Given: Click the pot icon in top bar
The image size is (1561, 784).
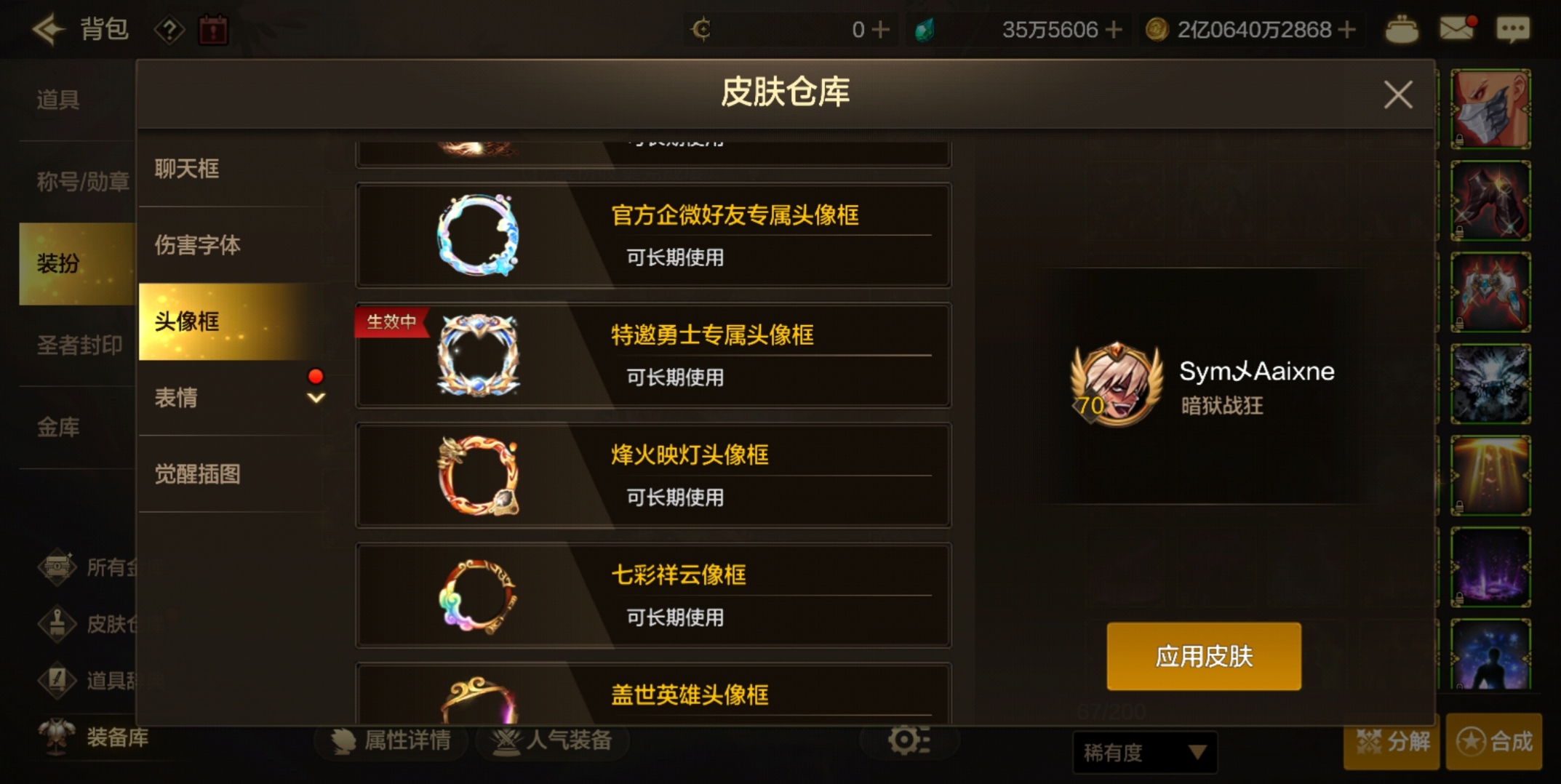Looking at the screenshot, I should [x=1401, y=30].
